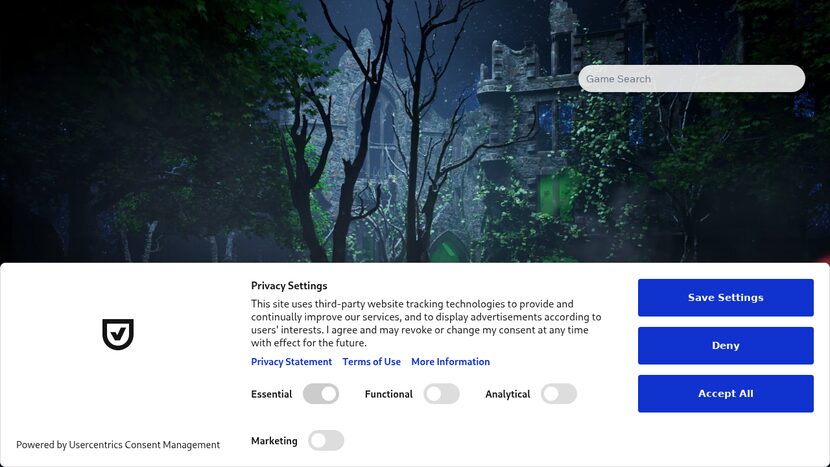Focus the Game Search field
The image size is (830, 467).
[691, 79]
